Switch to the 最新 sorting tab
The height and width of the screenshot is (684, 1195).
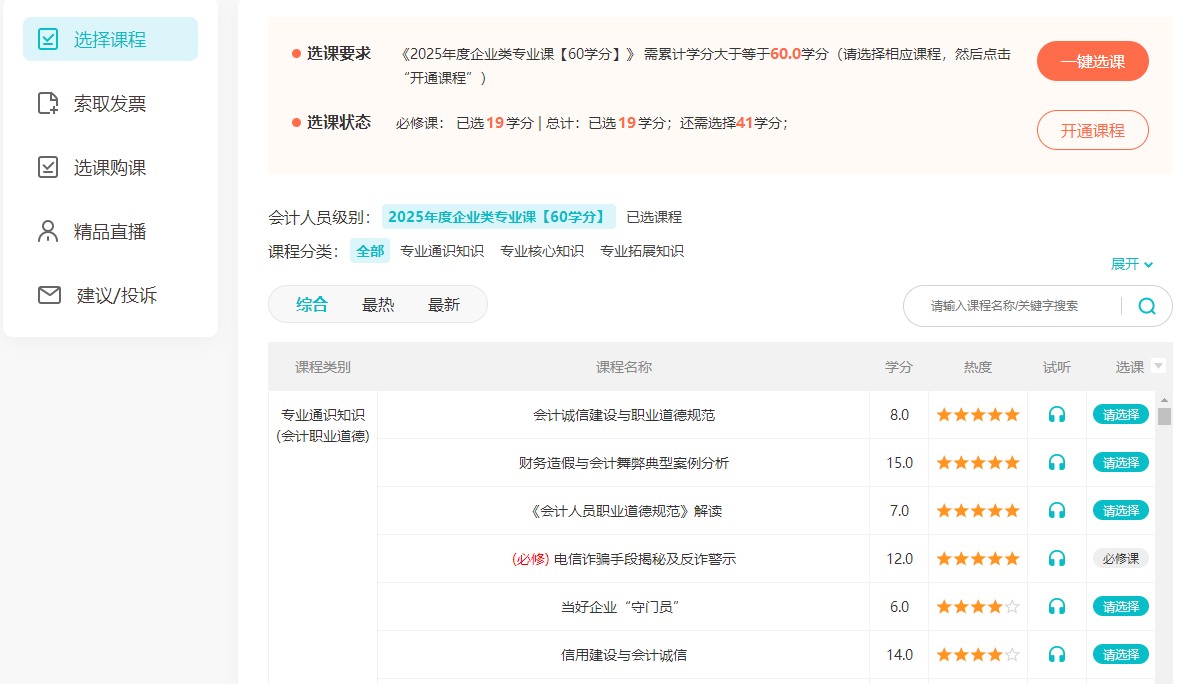[x=444, y=304]
